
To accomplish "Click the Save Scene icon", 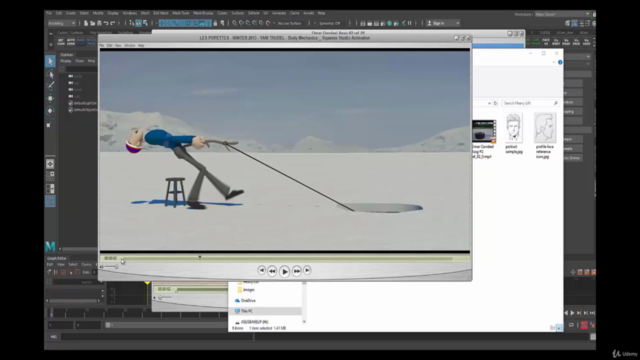I will point(99,23).
